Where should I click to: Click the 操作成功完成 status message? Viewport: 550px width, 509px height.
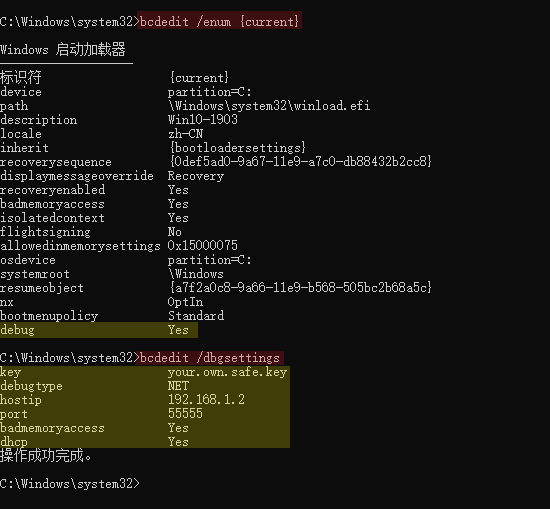pos(46,456)
